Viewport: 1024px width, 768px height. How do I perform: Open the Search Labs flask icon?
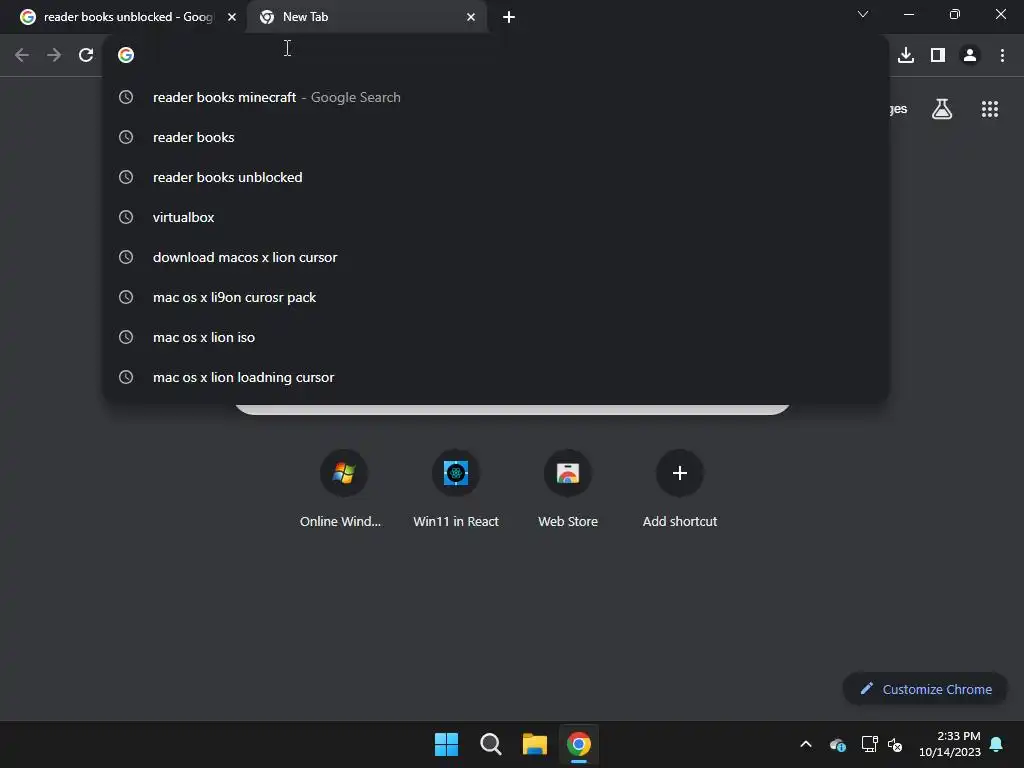[x=942, y=109]
